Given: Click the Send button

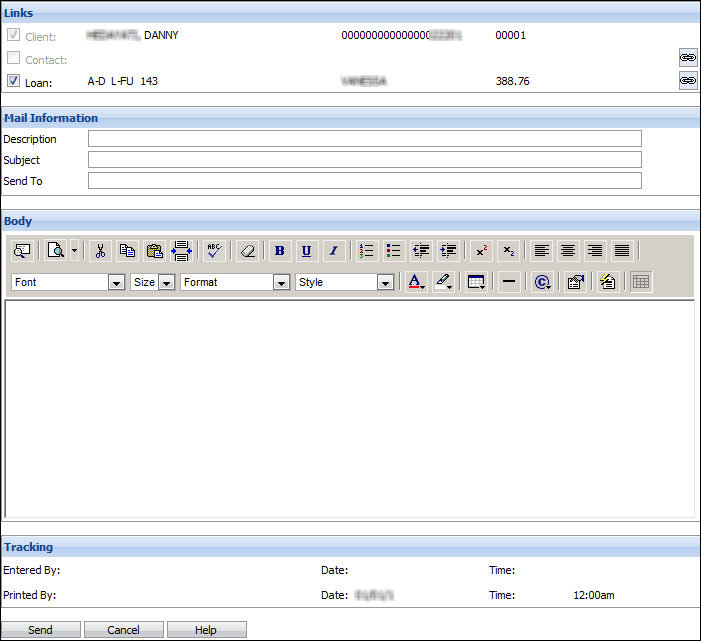Looking at the screenshot, I should 40,630.
